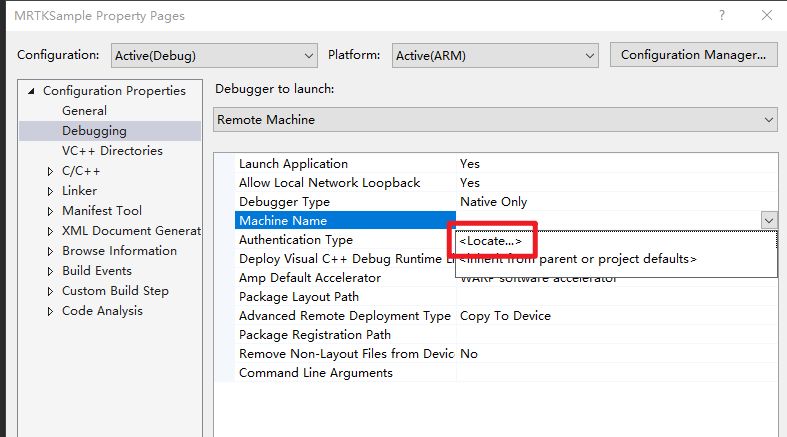Select Debugging in the properties tree
This screenshot has height=437, width=787.
pos(94,131)
